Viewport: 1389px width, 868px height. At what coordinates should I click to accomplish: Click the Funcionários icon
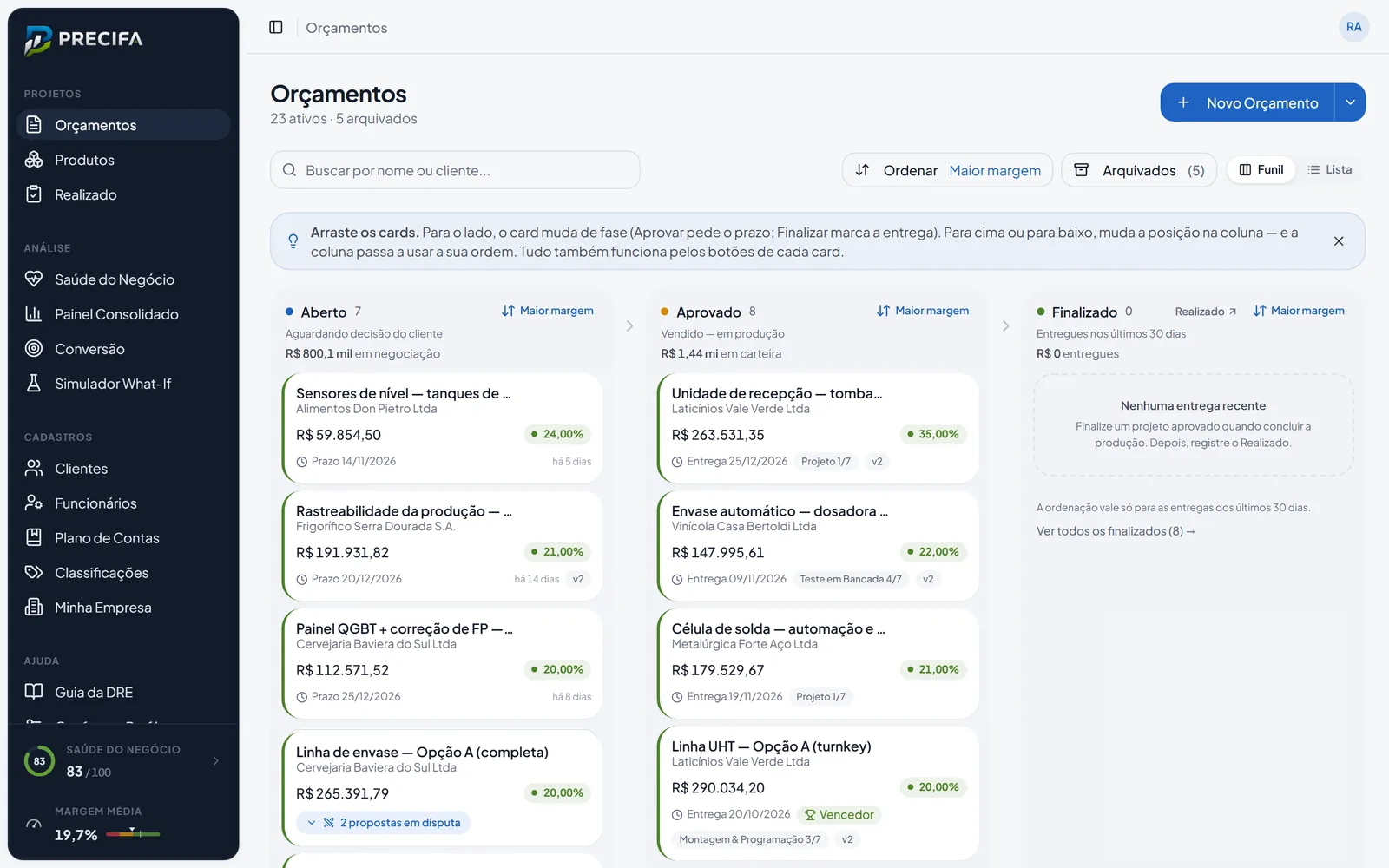34,503
